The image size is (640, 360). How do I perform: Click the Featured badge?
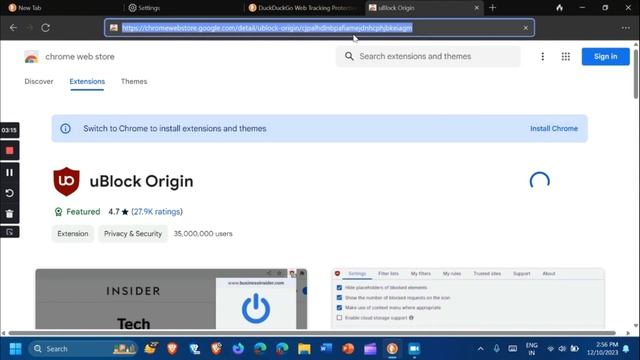[78, 212]
